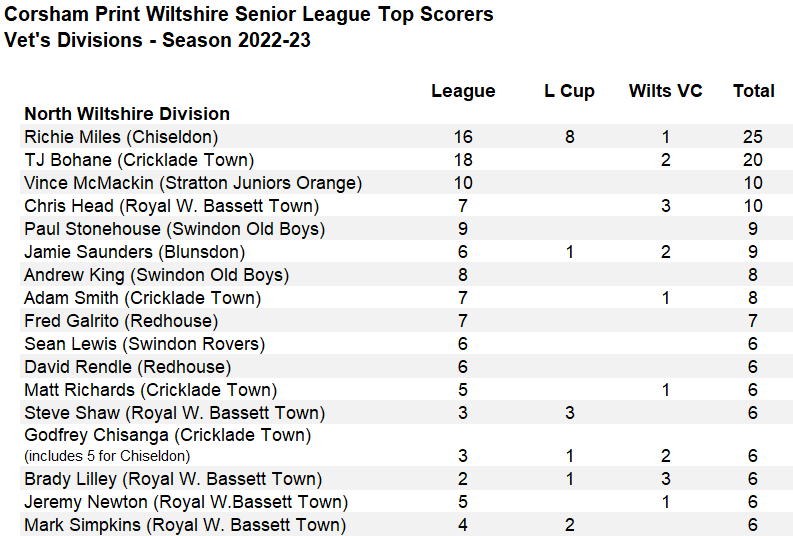The width and height of the screenshot is (793, 536).
Task: Select Vince McMackin (Stratton Juniors Orange) entry
Action: click(x=193, y=183)
